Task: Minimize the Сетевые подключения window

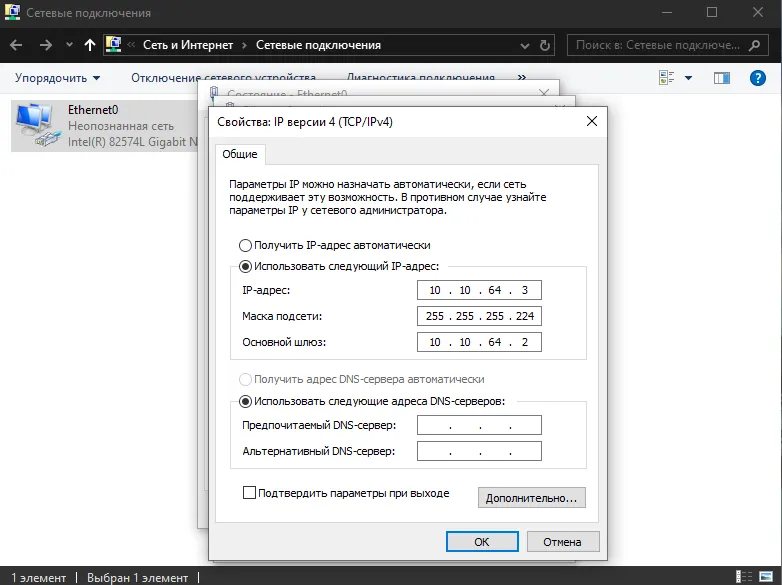Action: [x=667, y=12]
